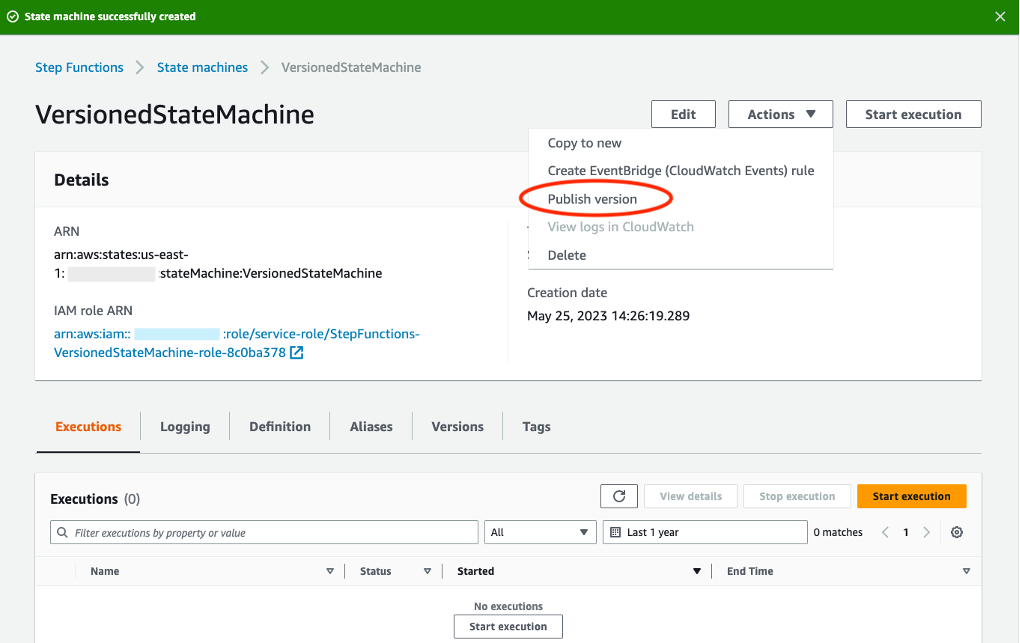Open the Last 1 year date range picker
Screen dimensions: 1020x643
point(705,532)
